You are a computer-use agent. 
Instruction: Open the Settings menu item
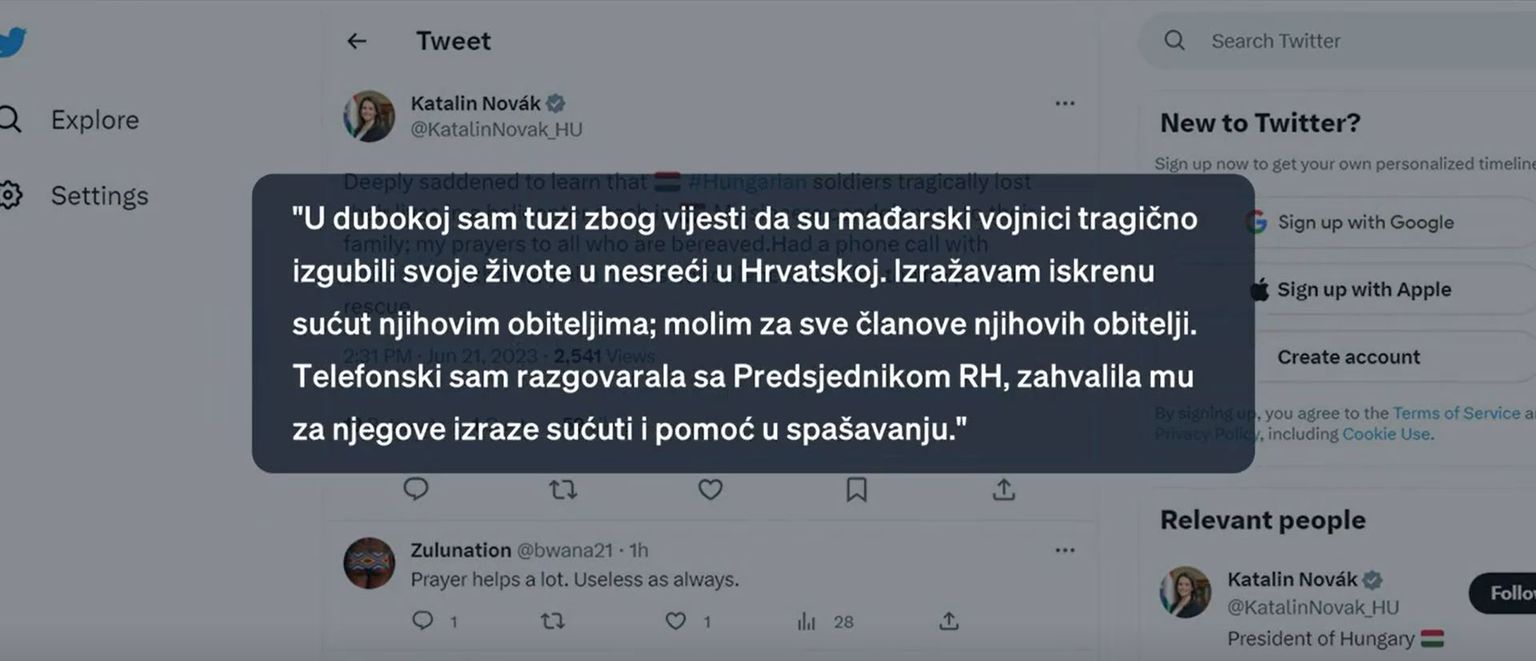pyautogui.click(x=99, y=196)
